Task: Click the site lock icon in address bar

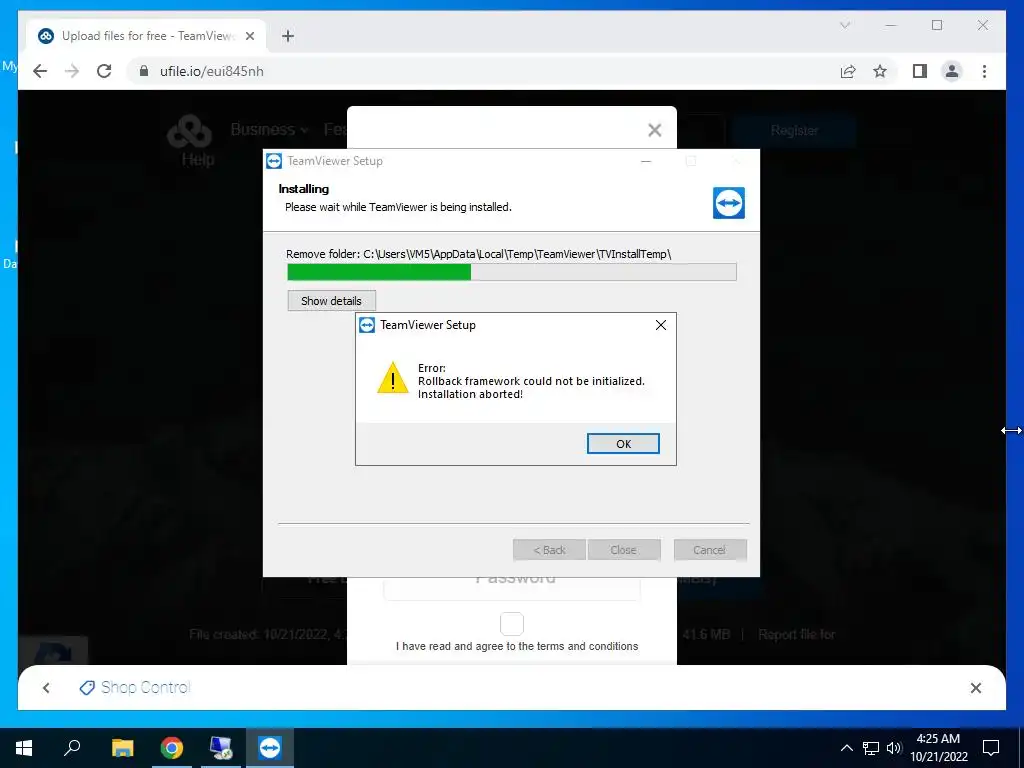Action: pos(144,71)
